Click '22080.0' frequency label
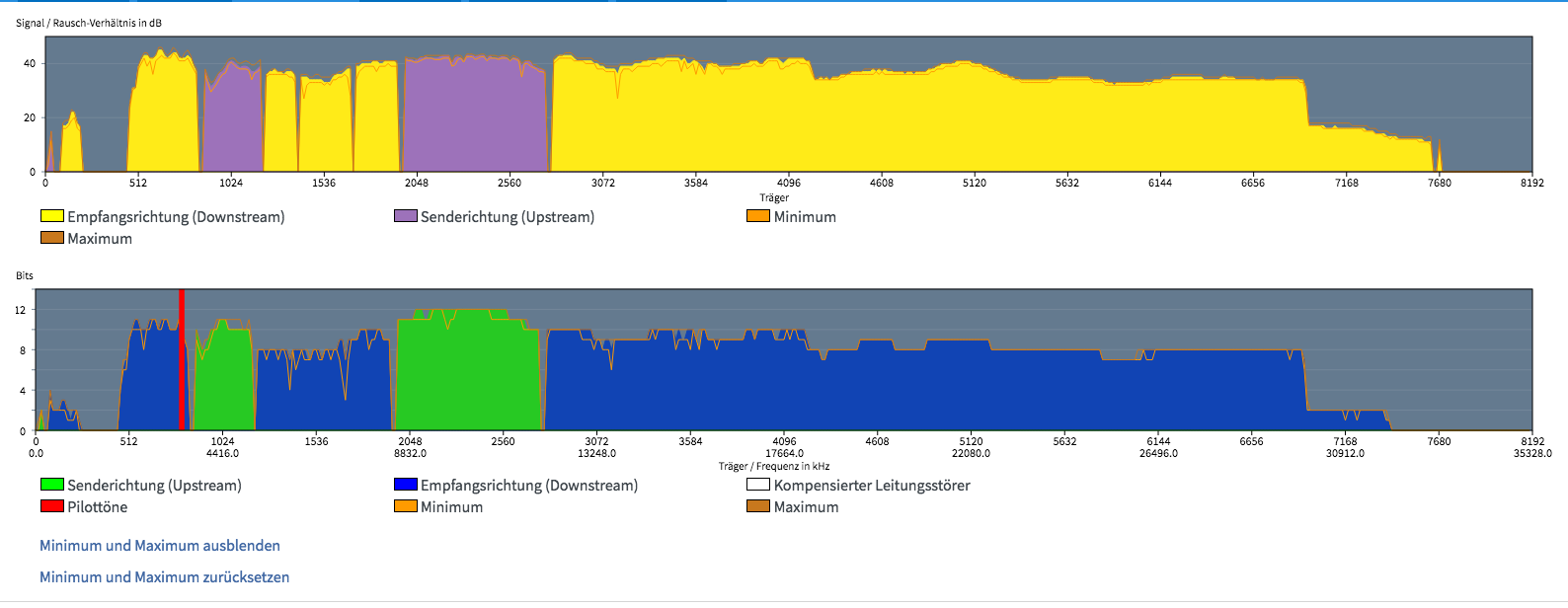Screen dimensions: 1568x608 pyautogui.click(x=971, y=454)
